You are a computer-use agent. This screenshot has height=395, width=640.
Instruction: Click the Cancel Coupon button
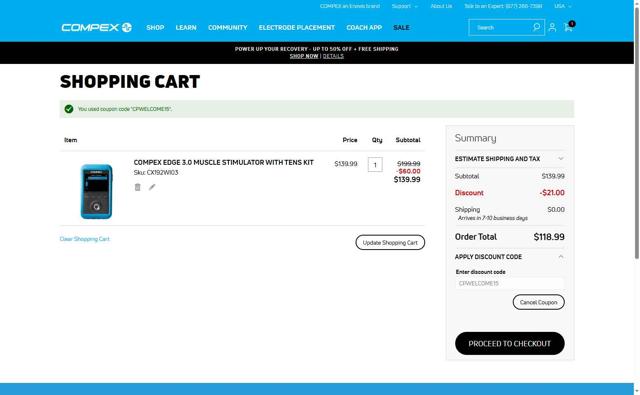click(538, 302)
